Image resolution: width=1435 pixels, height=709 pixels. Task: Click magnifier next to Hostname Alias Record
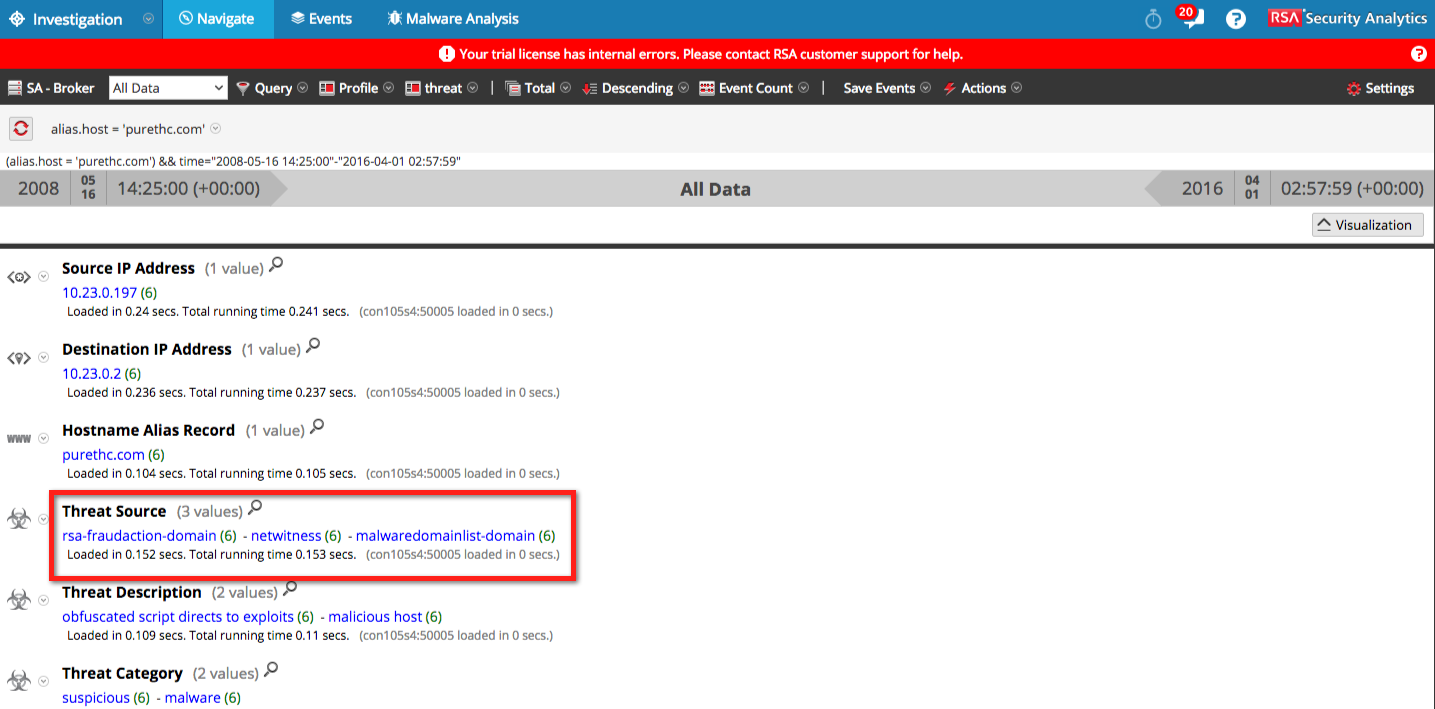[x=316, y=427]
